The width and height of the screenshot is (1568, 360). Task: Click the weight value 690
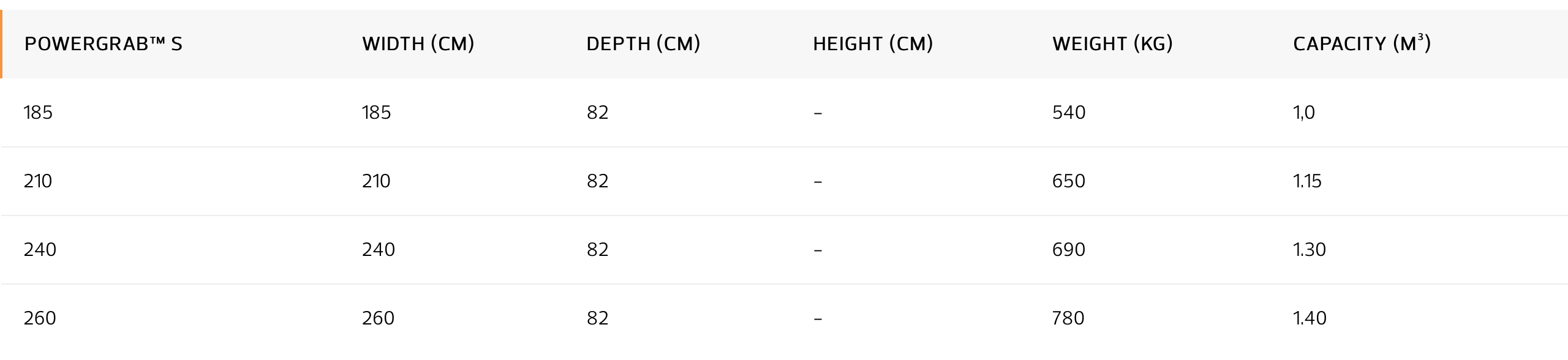point(1068,250)
